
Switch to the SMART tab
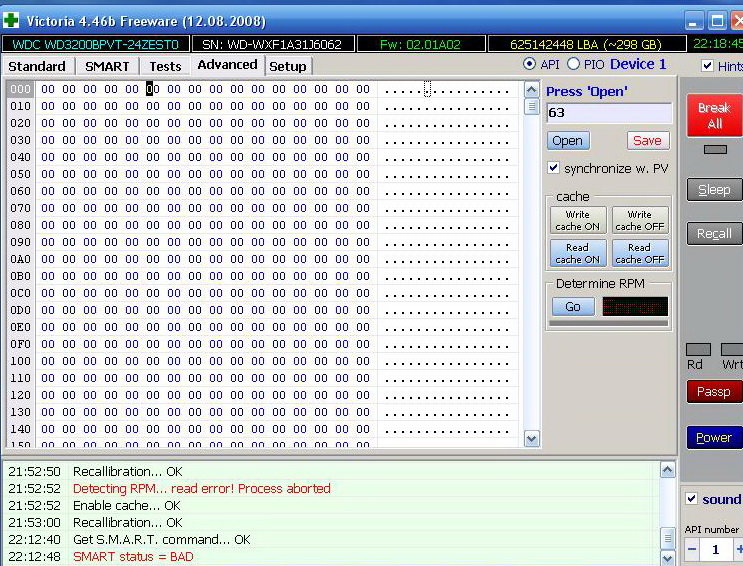click(x=106, y=66)
